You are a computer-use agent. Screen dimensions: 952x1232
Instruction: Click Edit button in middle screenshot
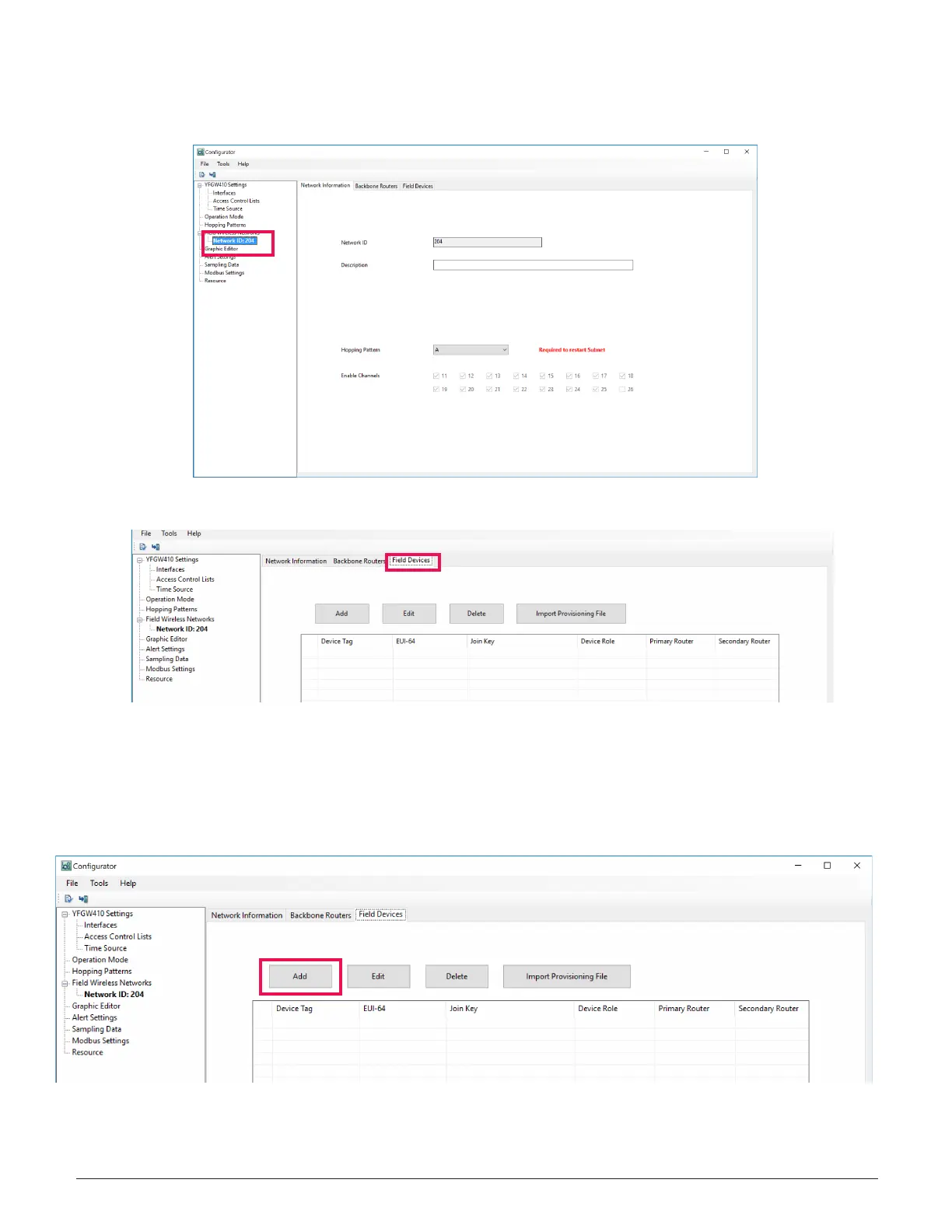point(409,614)
